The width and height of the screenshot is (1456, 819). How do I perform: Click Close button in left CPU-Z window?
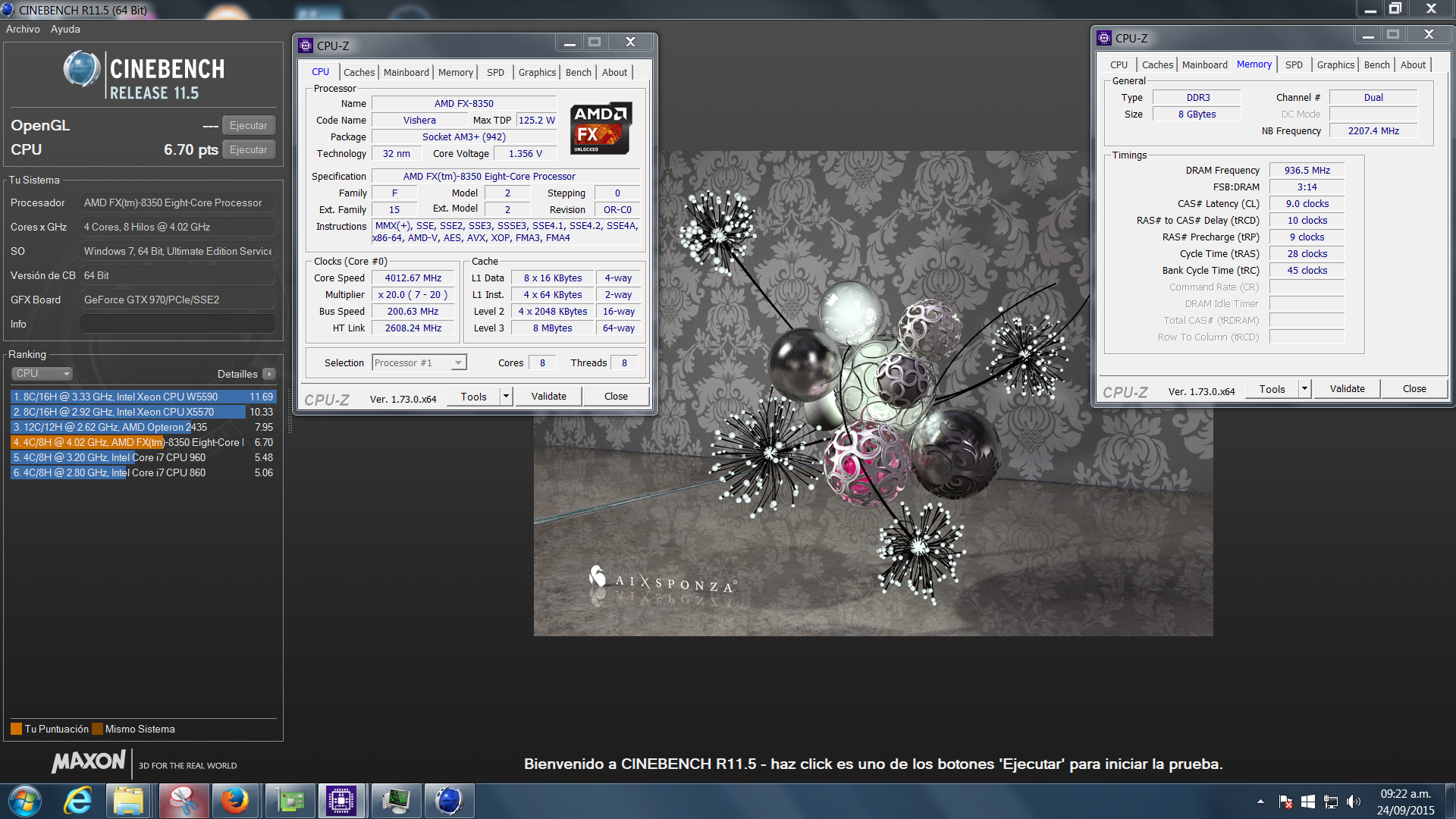[x=616, y=397]
